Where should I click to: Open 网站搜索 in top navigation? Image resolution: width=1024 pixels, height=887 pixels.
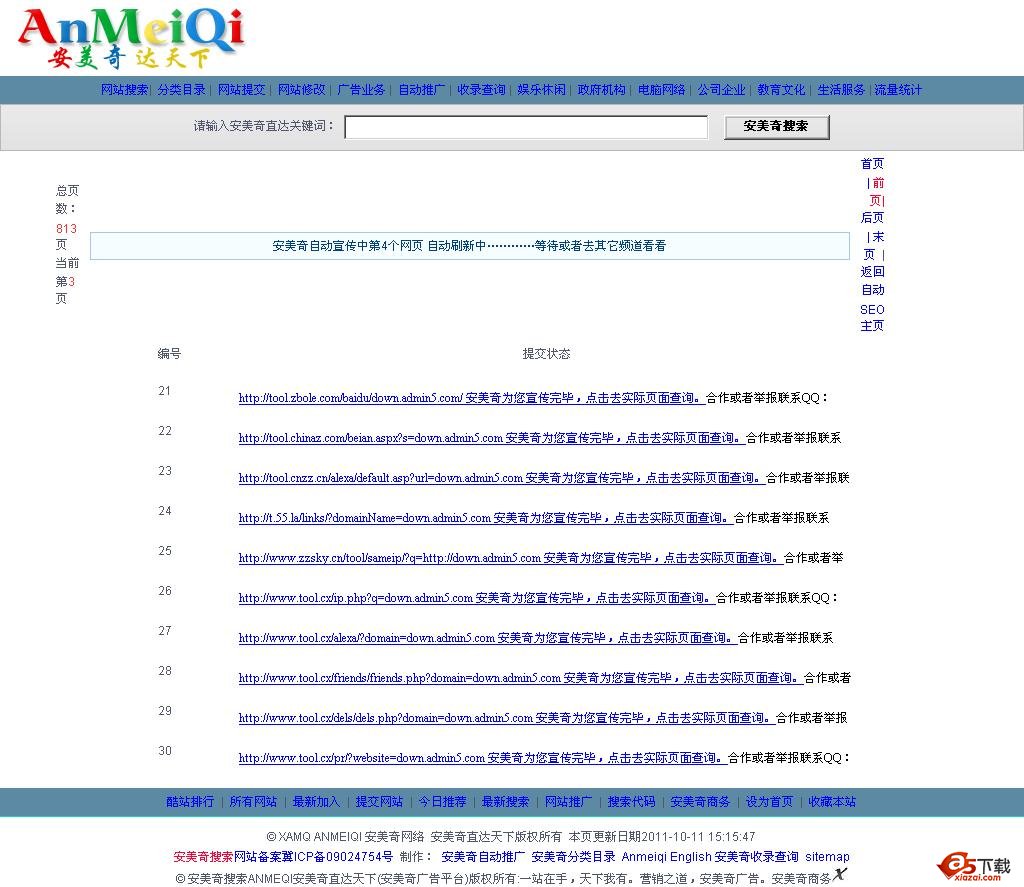click(x=124, y=89)
